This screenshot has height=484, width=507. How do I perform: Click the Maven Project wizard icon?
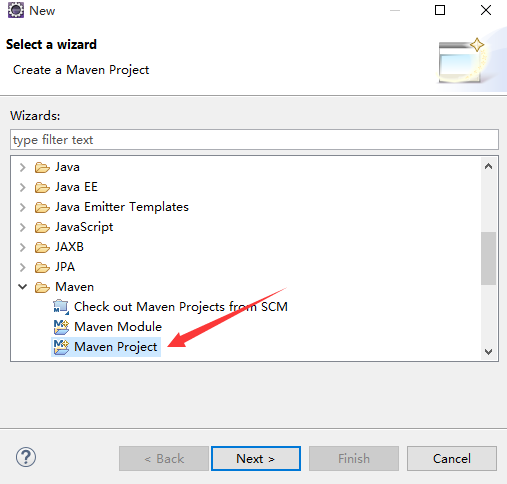(61, 347)
